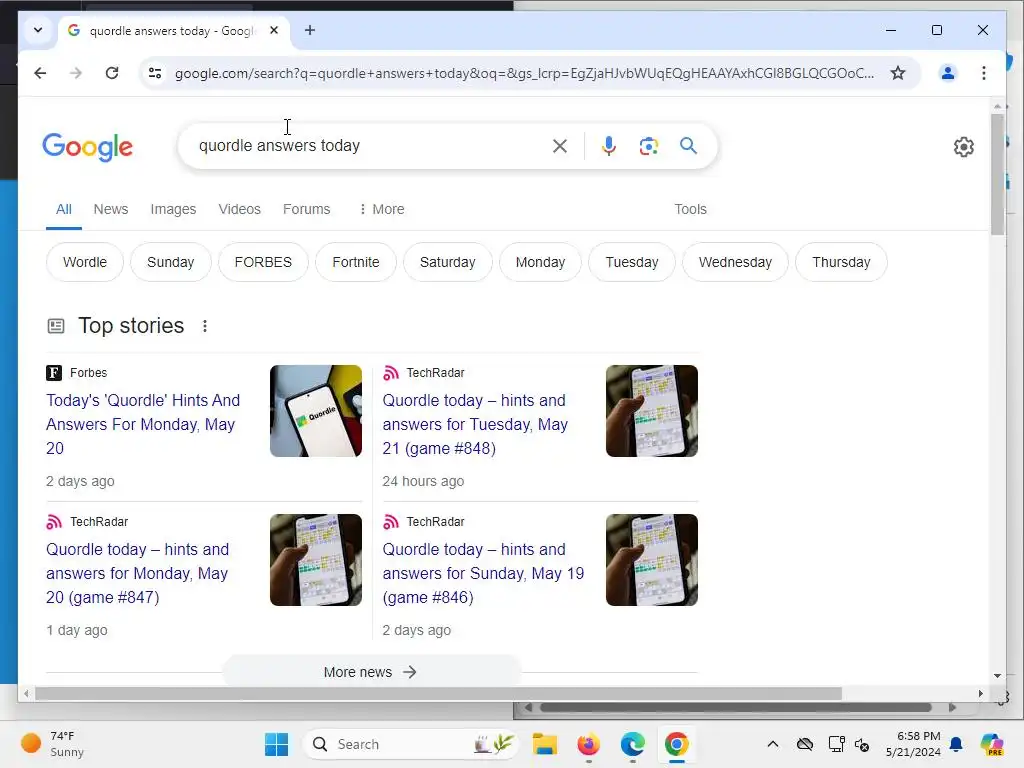1024x768 pixels.
Task: Filter by Sunday chip
Action: click(x=170, y=262)
